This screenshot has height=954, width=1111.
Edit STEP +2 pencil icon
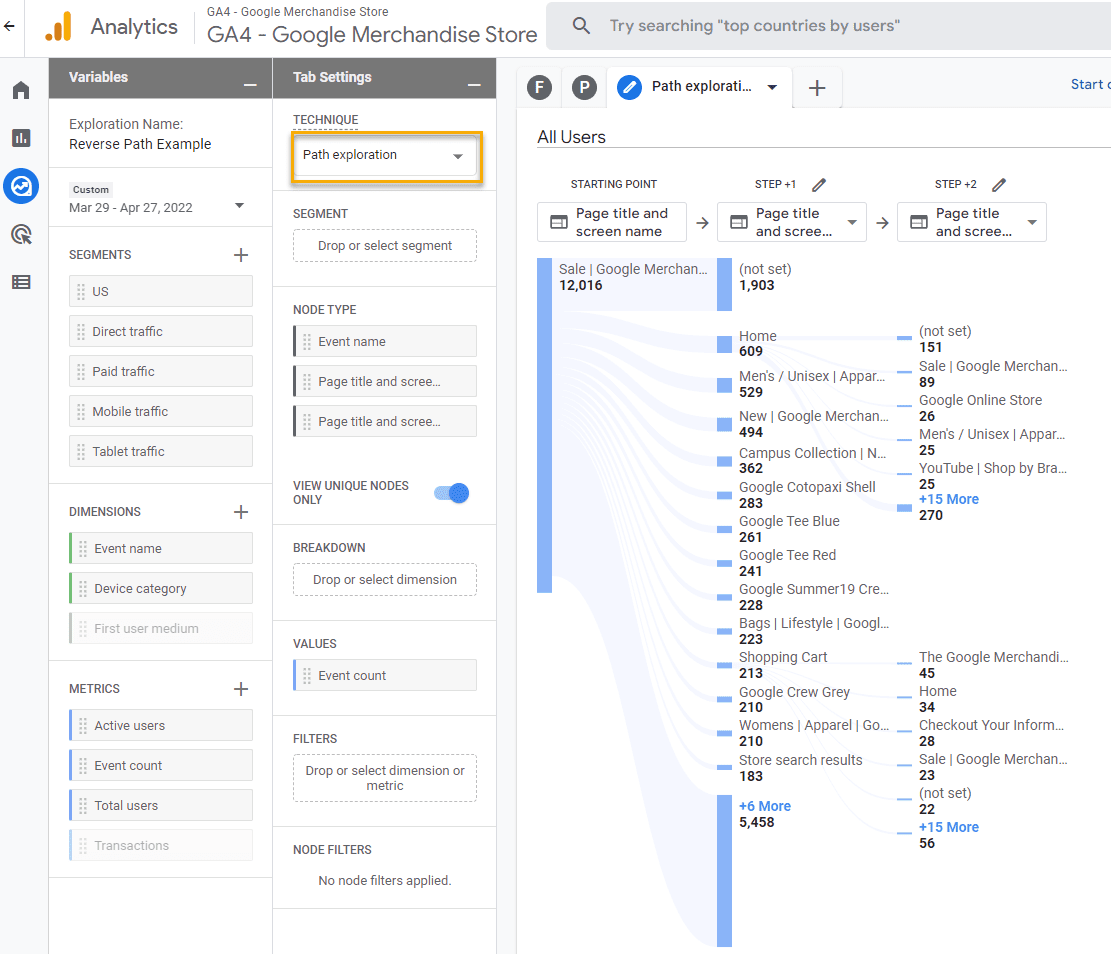[x=999, y=185]
